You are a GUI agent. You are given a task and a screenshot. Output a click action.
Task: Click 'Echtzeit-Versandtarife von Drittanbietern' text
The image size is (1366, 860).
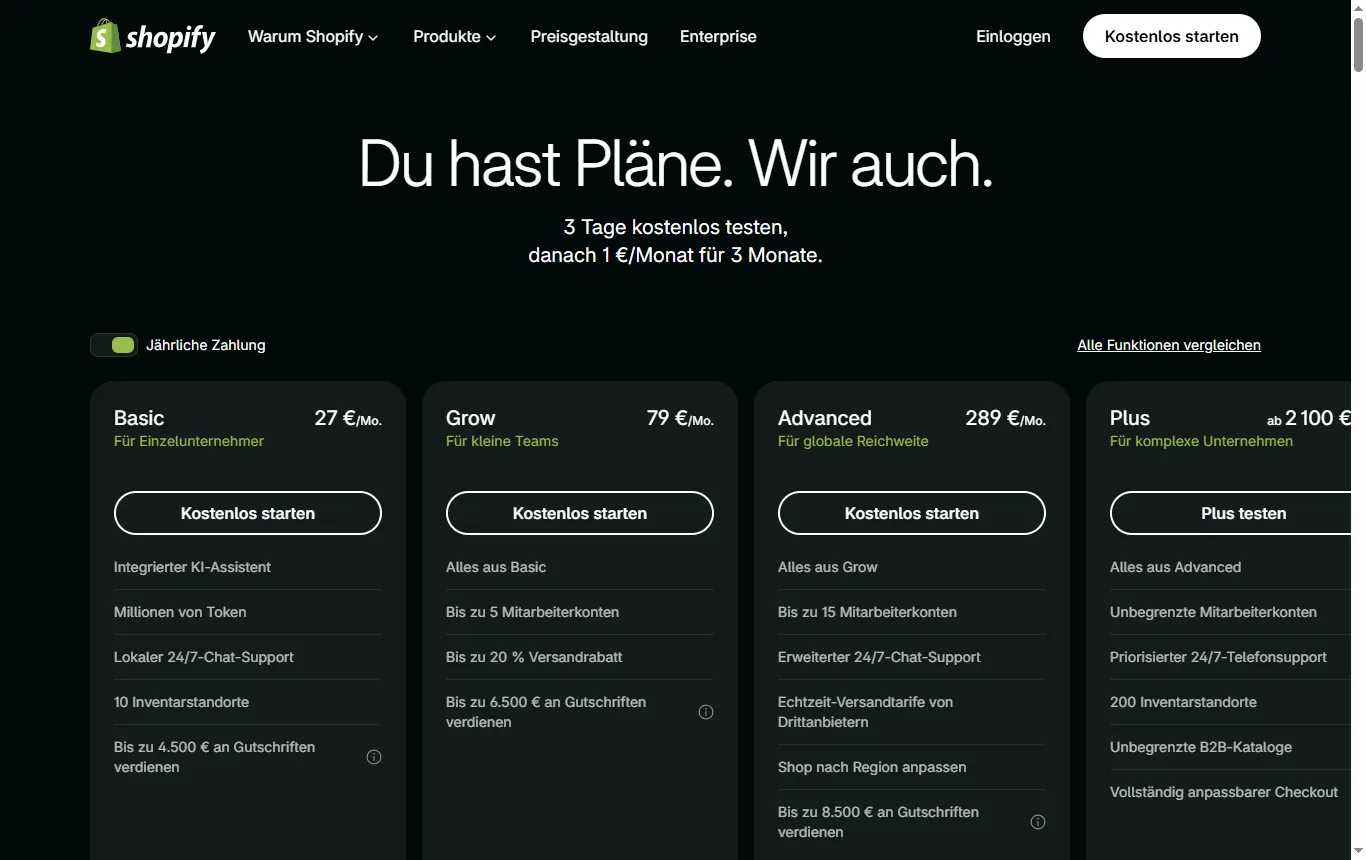[x=866, y=712]
